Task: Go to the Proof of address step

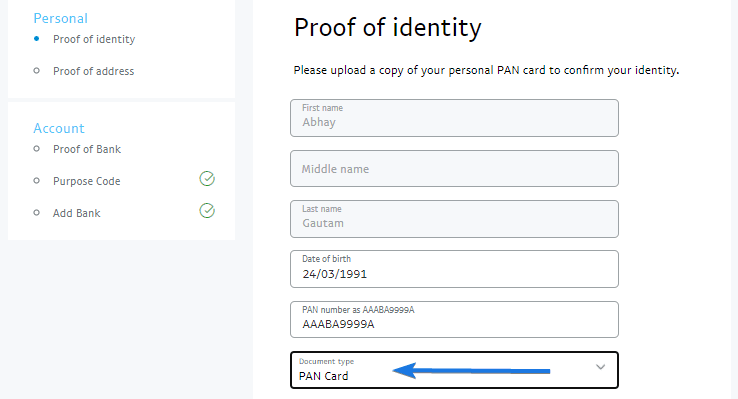Action: pyautogui.click(x=93, y=71)
